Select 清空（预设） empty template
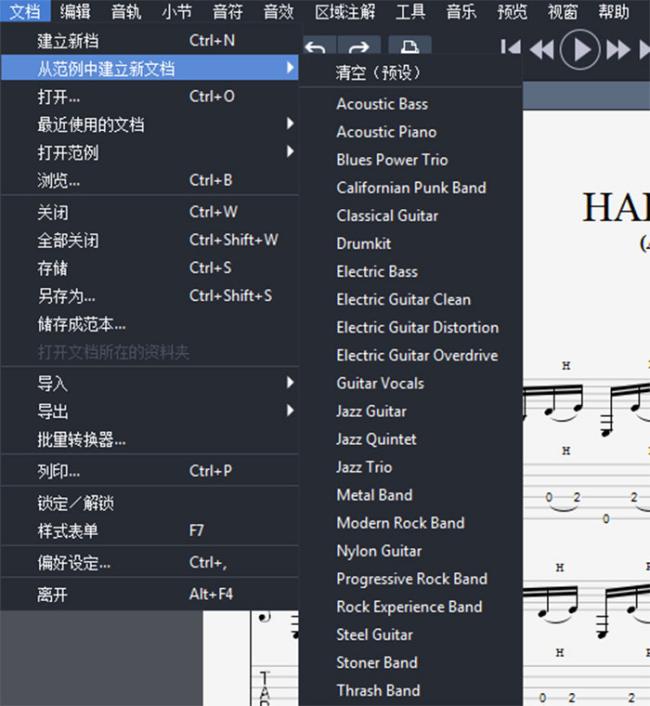650x706 pixels. pyautogui.click(x=378, y=73)
